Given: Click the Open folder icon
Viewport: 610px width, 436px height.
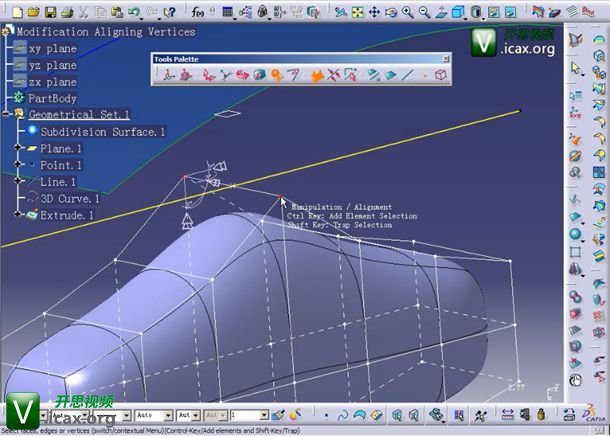Looking at the screenshot, I should pyautogui.click(x=33, y=12).
